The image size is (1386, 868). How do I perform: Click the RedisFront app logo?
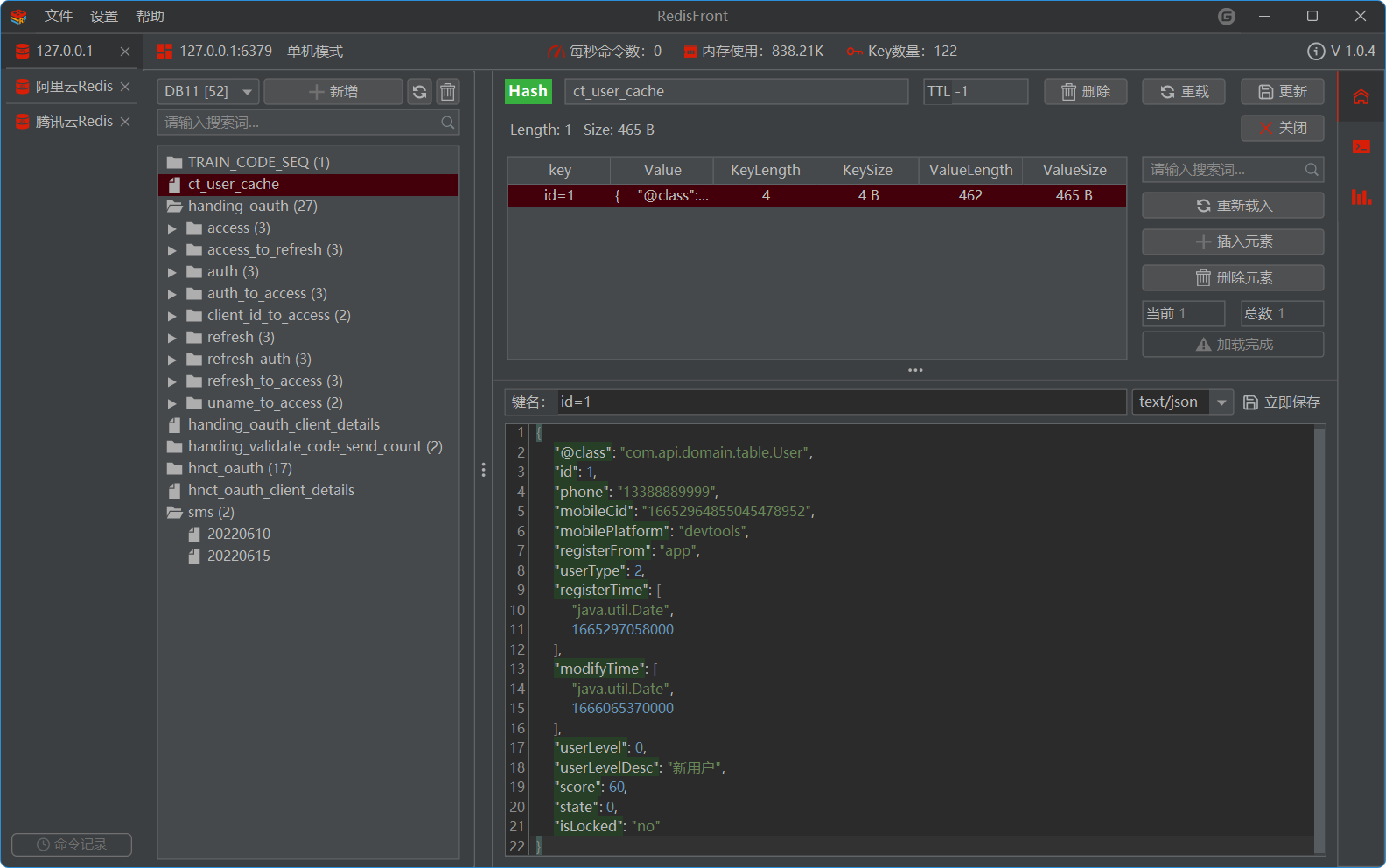tap(18, 17)
